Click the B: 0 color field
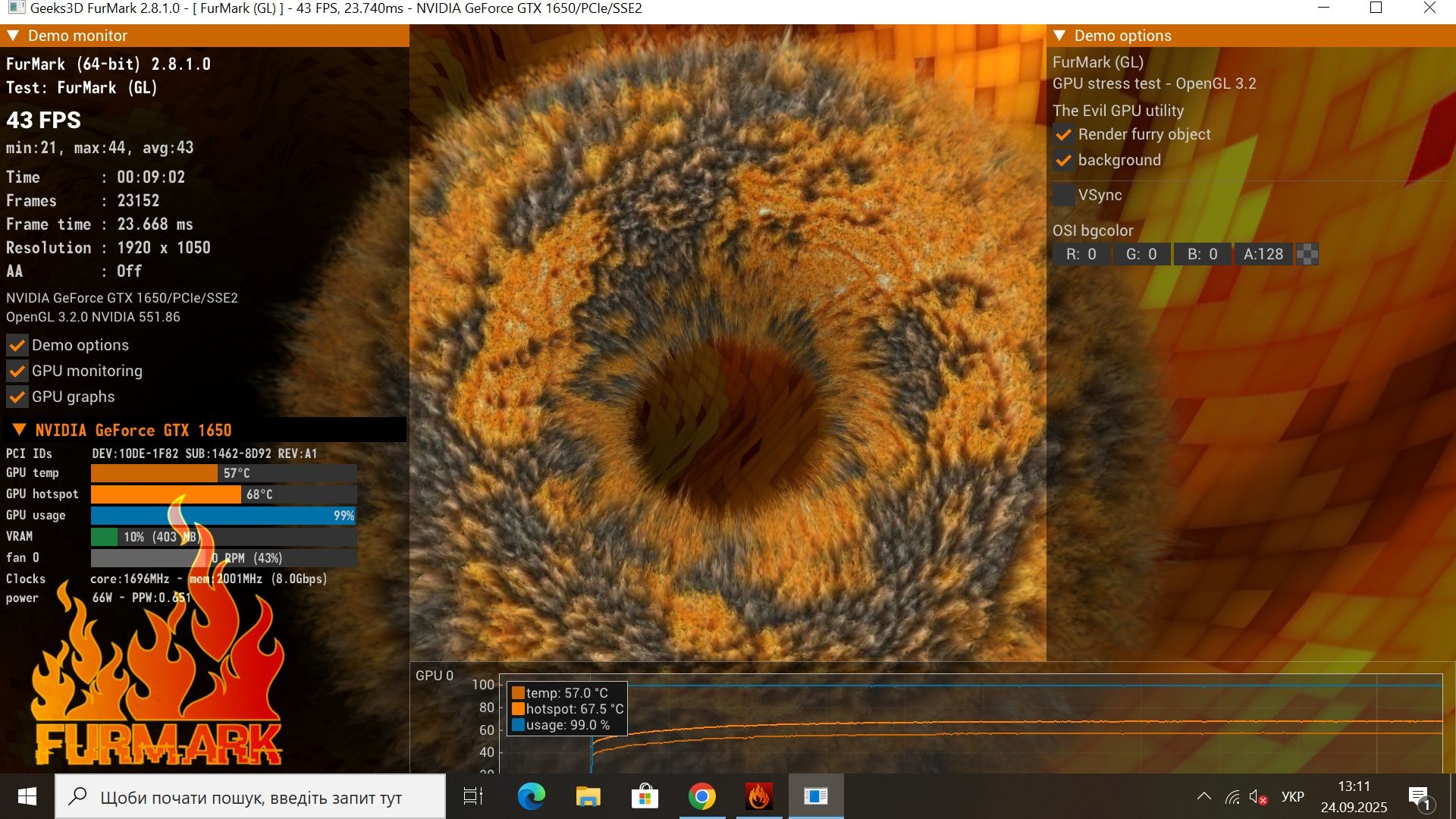1456x819 pixels. (1202, 254)
